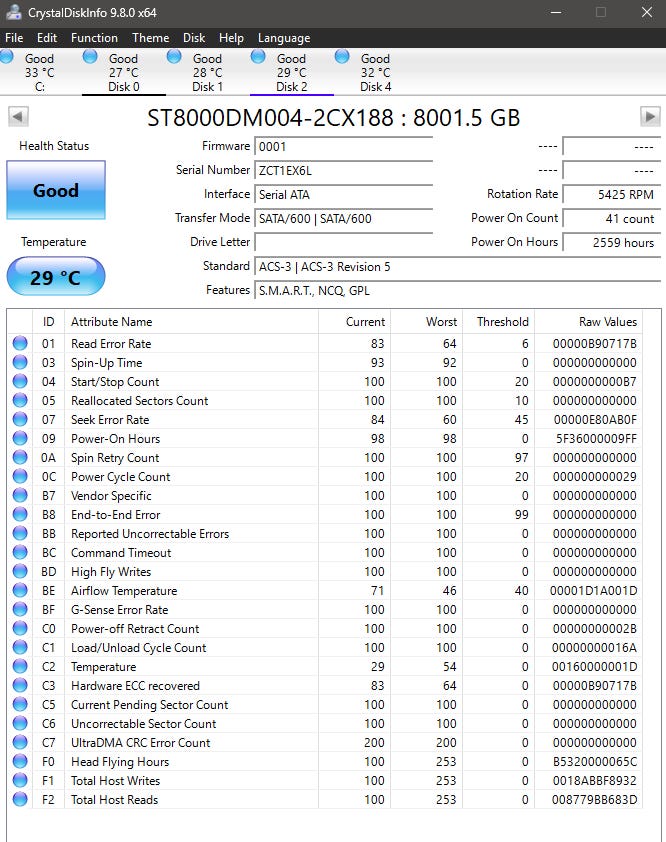Select the Reported Uncorrectable Errors row
The image size is (666, 842).
point(325,533)
